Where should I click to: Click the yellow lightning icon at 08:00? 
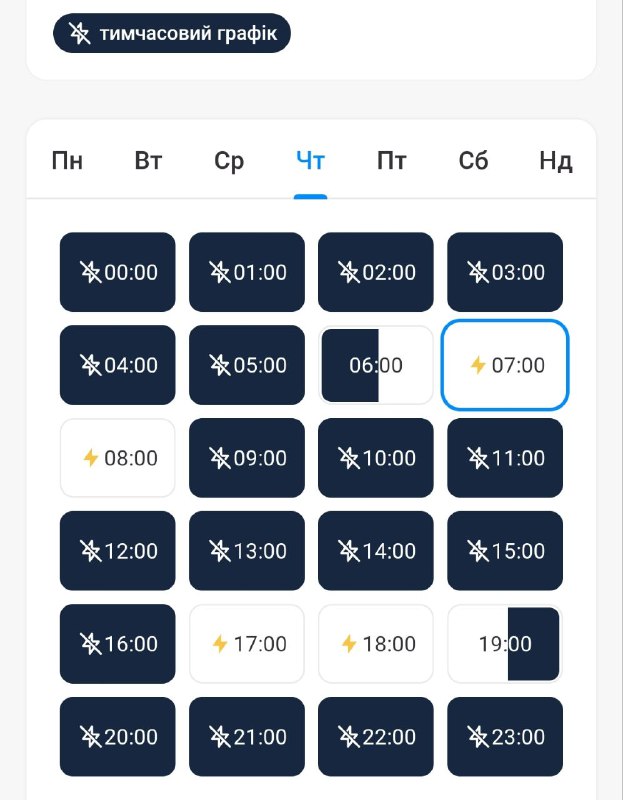point(91,458)
